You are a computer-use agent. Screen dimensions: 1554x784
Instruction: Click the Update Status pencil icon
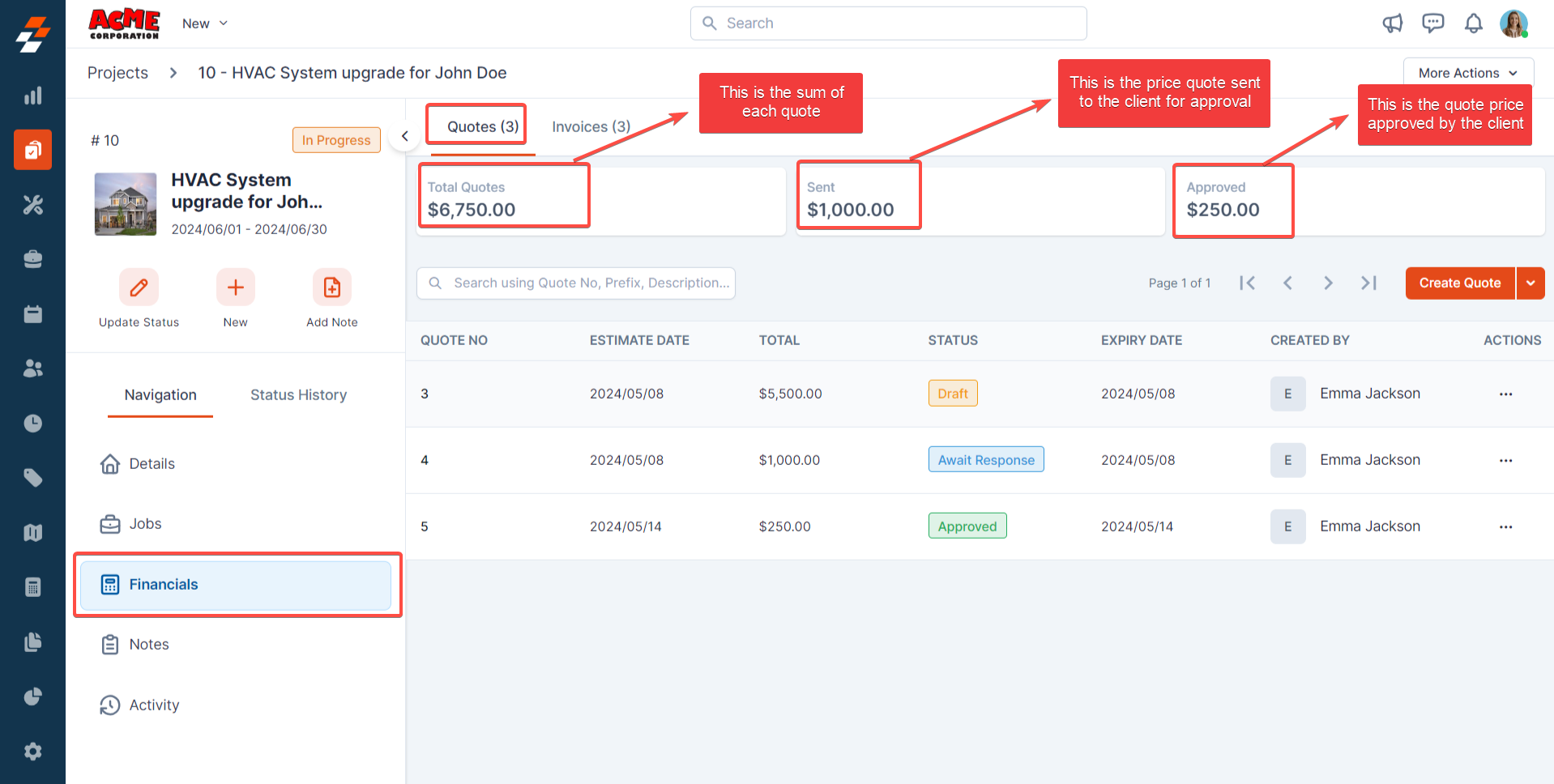[x=139, y=288]
